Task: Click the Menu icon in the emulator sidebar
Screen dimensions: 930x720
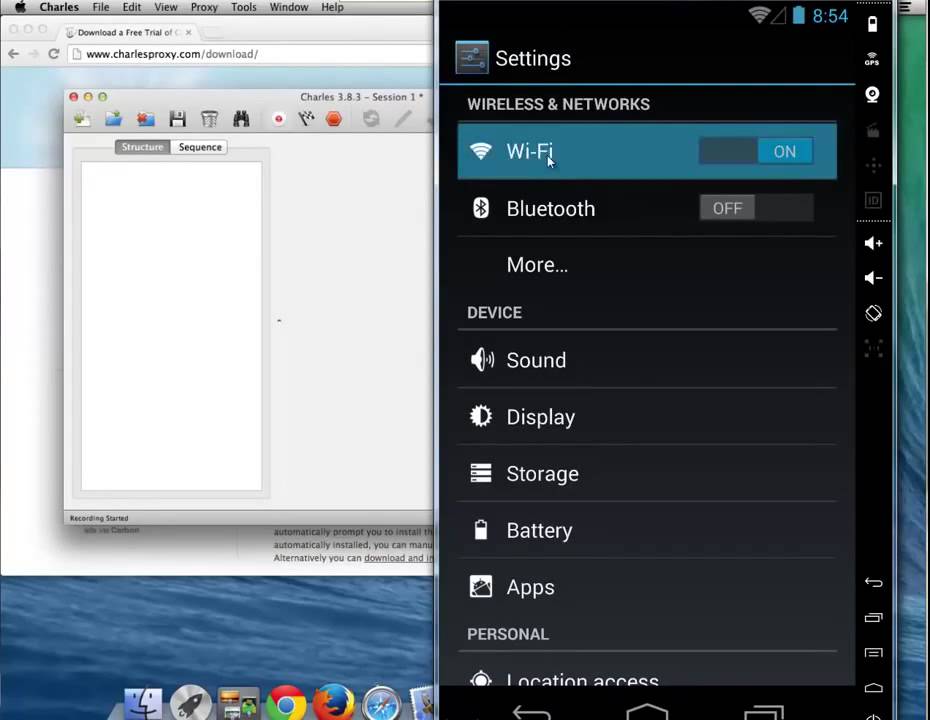Action: (873, 652)
